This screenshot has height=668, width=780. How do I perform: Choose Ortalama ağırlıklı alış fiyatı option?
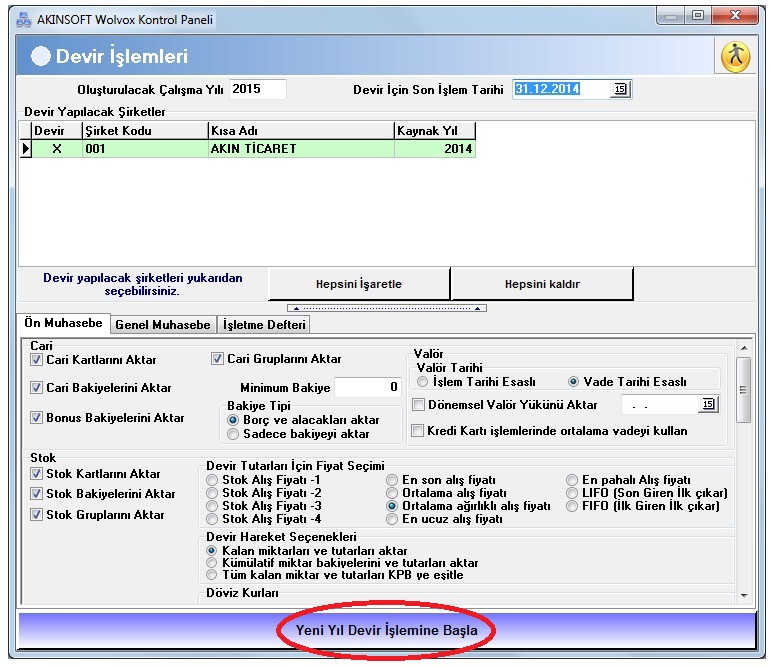coord(392,506)
